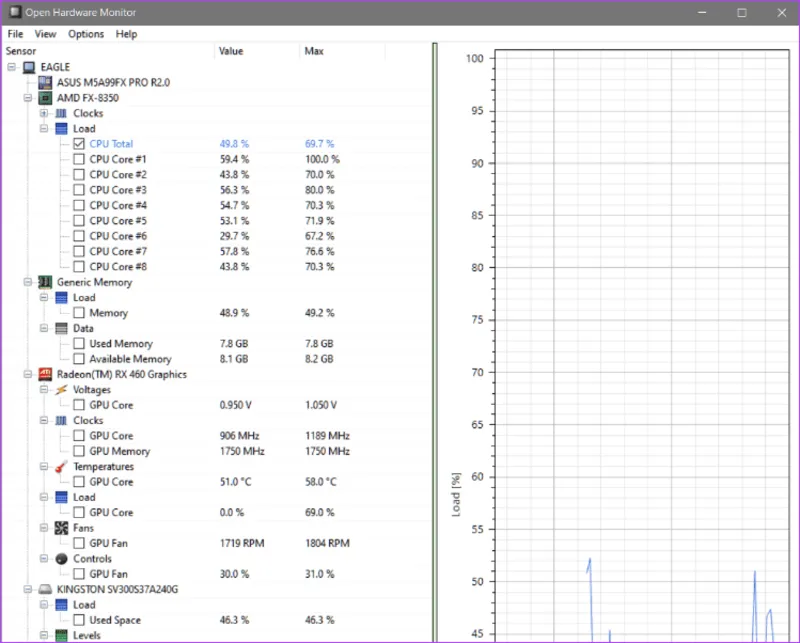Screen dimensions: 800x643
Task: Click the Load icon under Radeon graphics
Action: pyautogui.click(x=61, y=497)
